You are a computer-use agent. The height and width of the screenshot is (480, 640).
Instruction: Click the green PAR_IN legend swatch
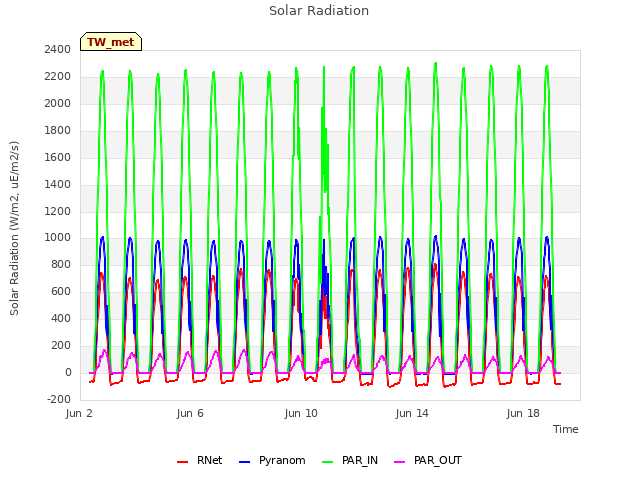tap(327, 462)
